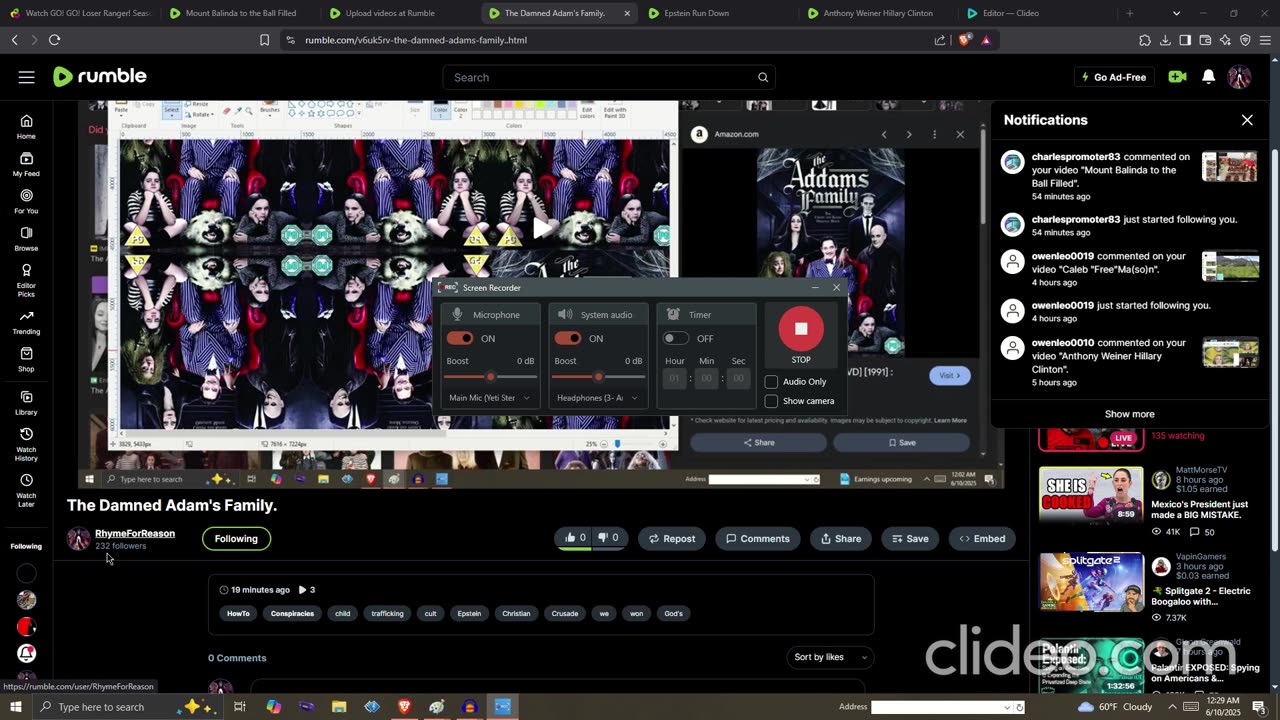Like the video with thumbs up
Viewport: 1280px width, 720px height.
pyautogui.click(x=576, y=538)
